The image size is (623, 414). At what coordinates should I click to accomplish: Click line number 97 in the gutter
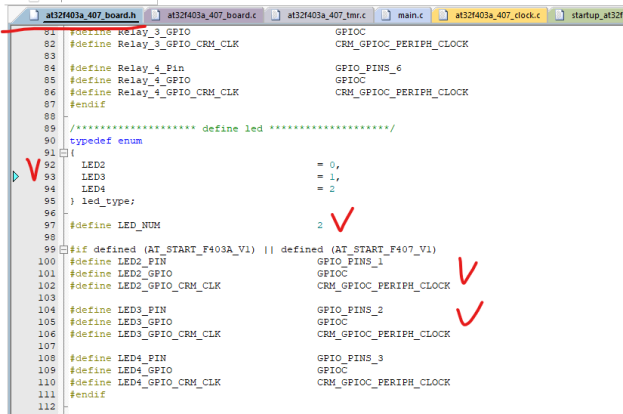(45, 225)
